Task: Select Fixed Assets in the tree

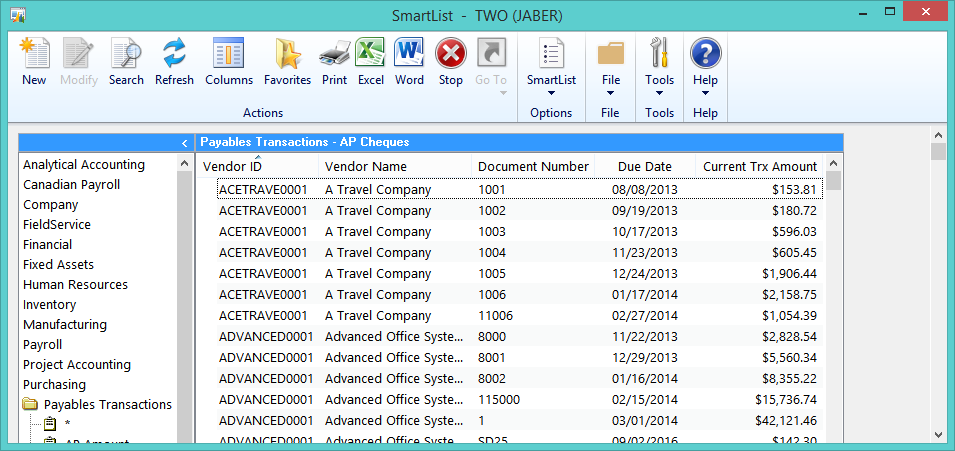Action: [x=58, y=265]
